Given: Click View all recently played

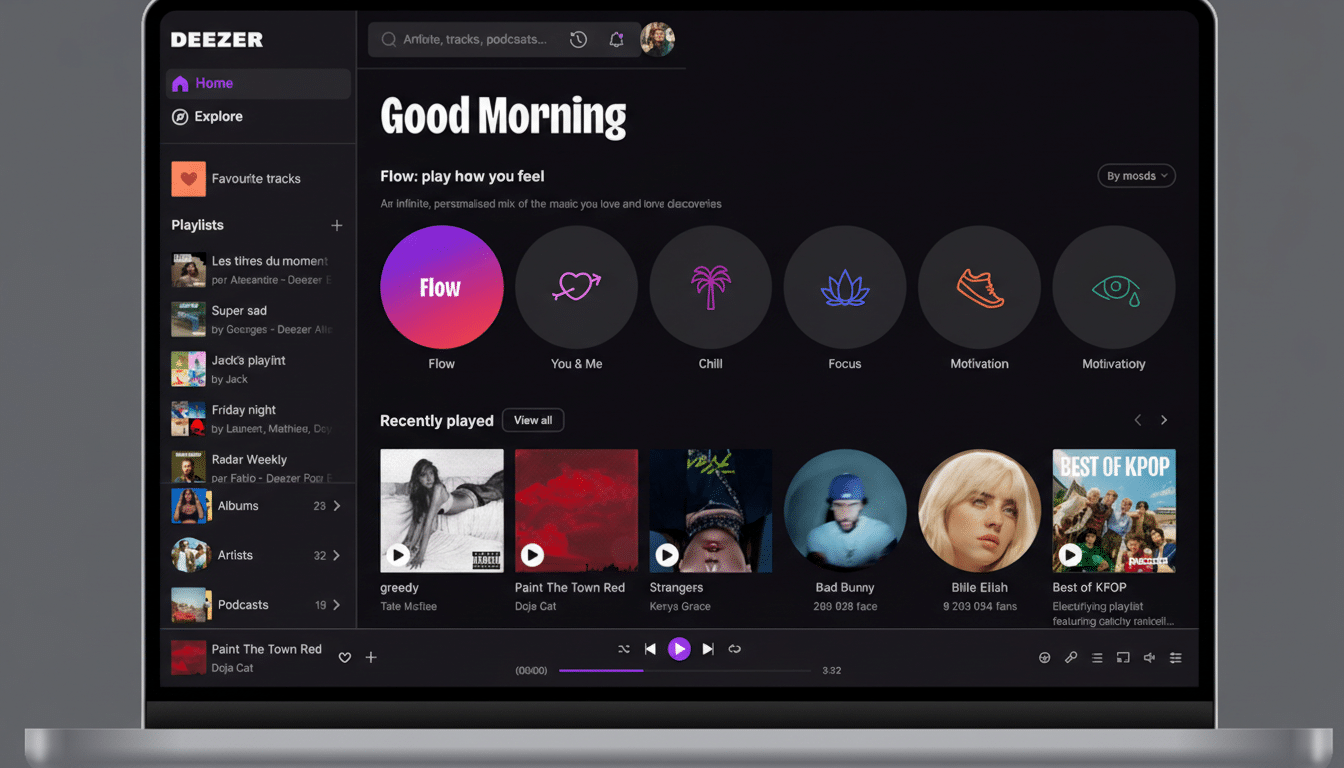Looking at the screenshot, I should (x=533, y=420).
